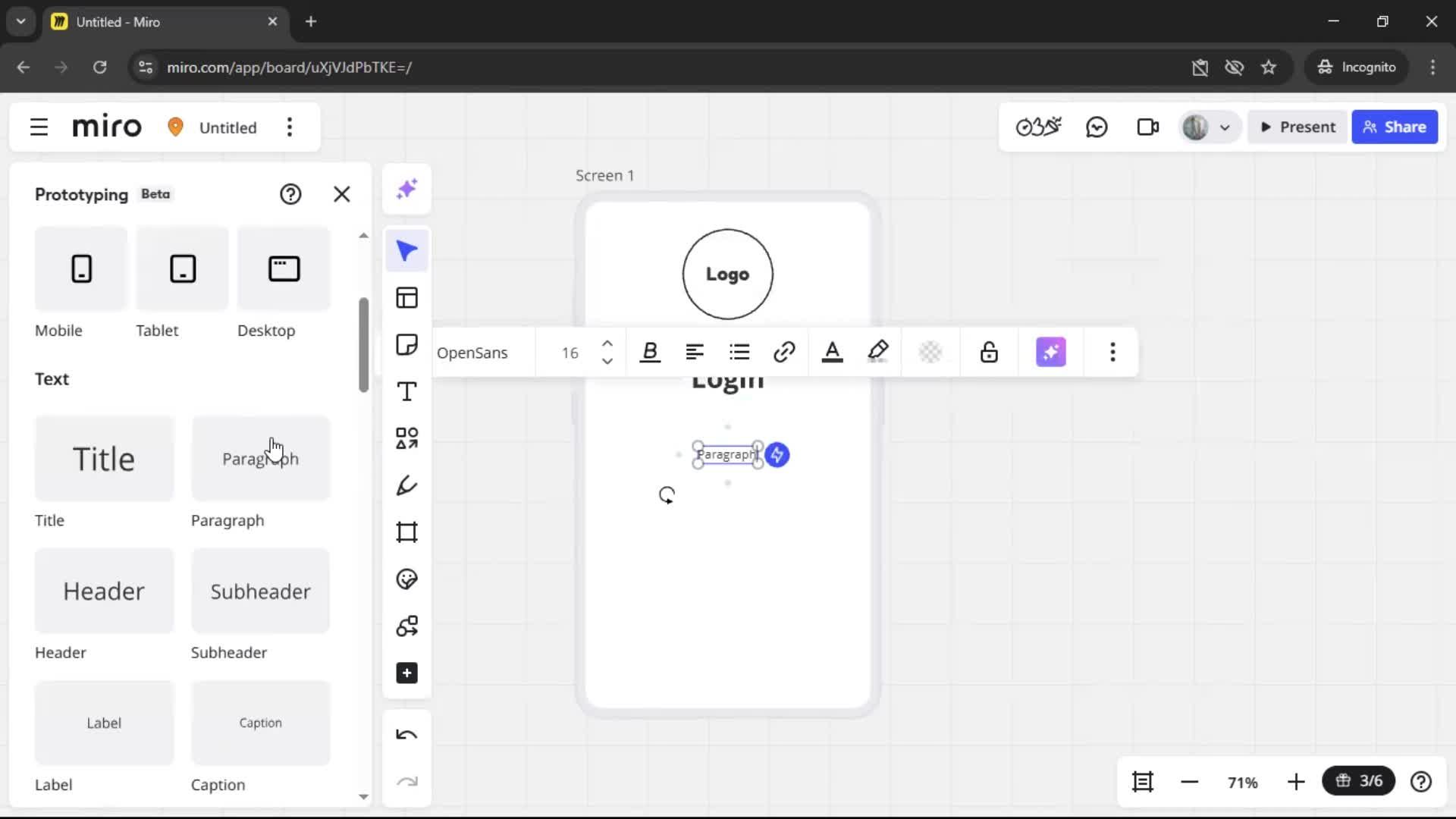Select the Pen drawing tool
The height and width of the screenshot is (819, 1456).
[407, 485]
